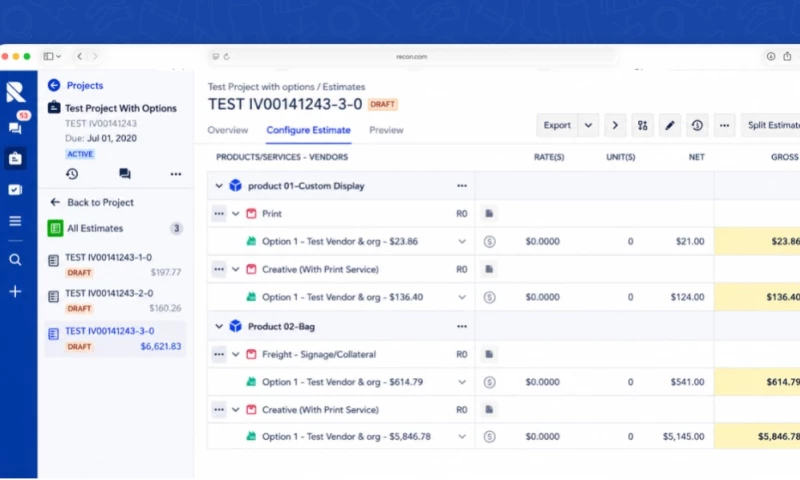The height and width of the screenshot is (480, 800).
Task: Click the $124.00 net value
Action: pyautogui.click(x=687, y=297)
